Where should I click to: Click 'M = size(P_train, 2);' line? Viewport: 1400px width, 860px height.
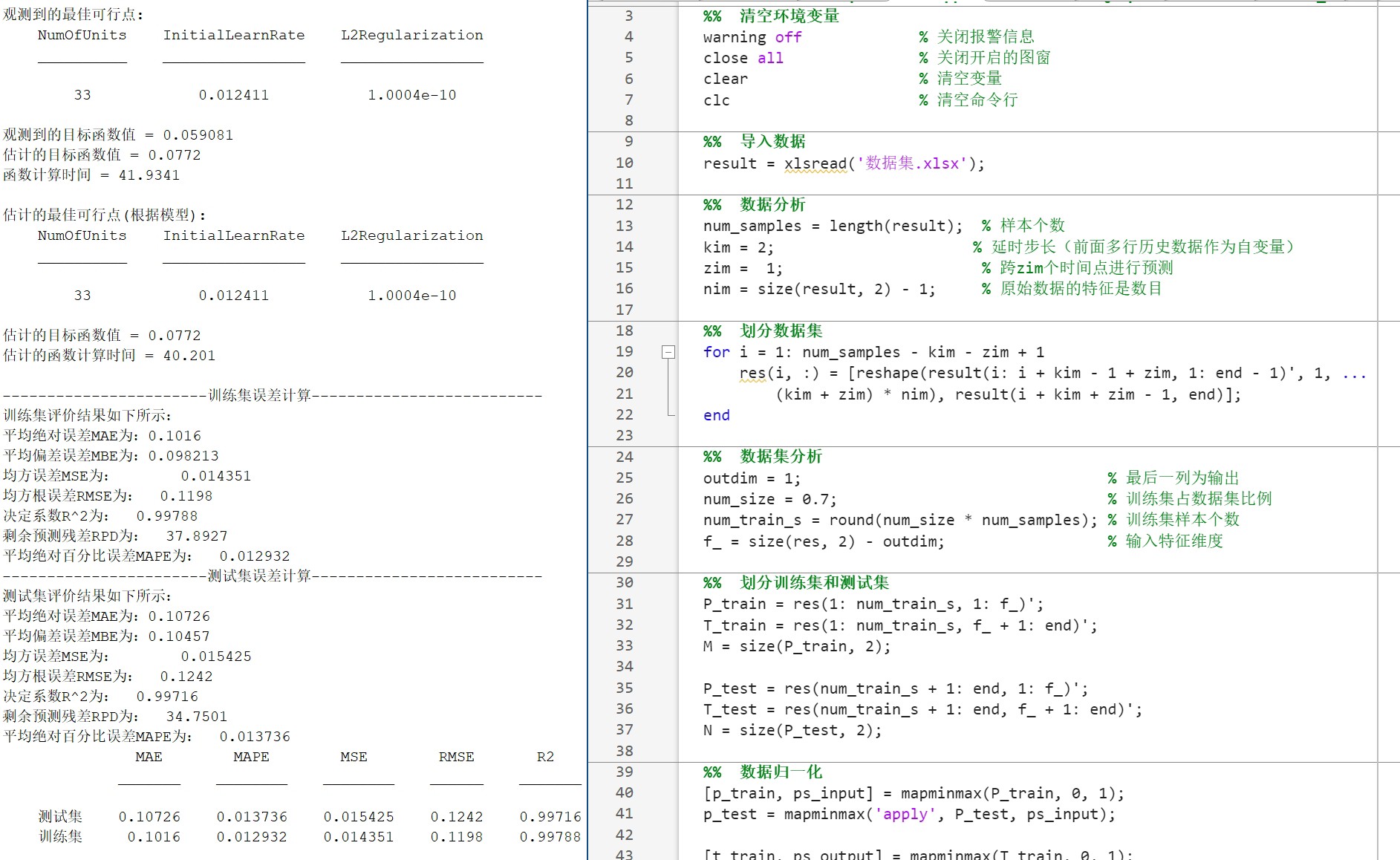(x=797, y=646)
